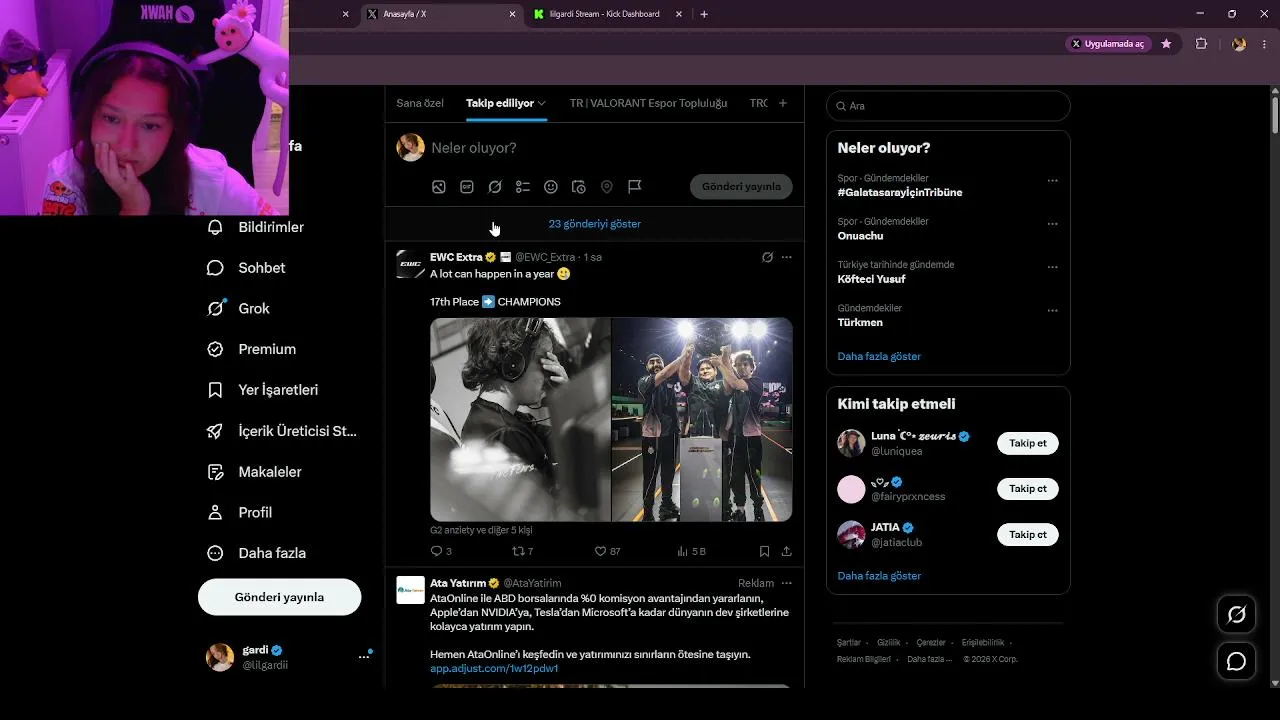The width and height of the screenshot is (1280, 720).
Task: Open the Ata Yatırım ad's more menu
Action: coord(786,583)
